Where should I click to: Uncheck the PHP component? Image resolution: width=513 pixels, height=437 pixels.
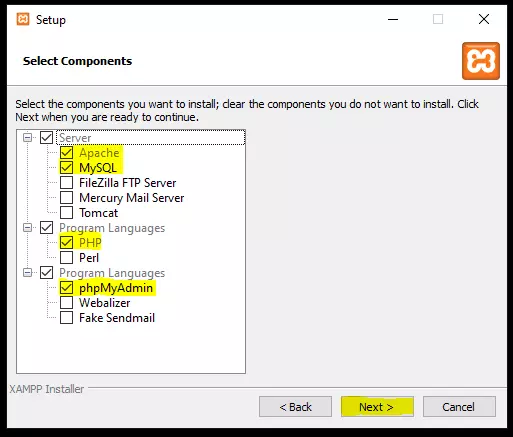pos(66,243)
